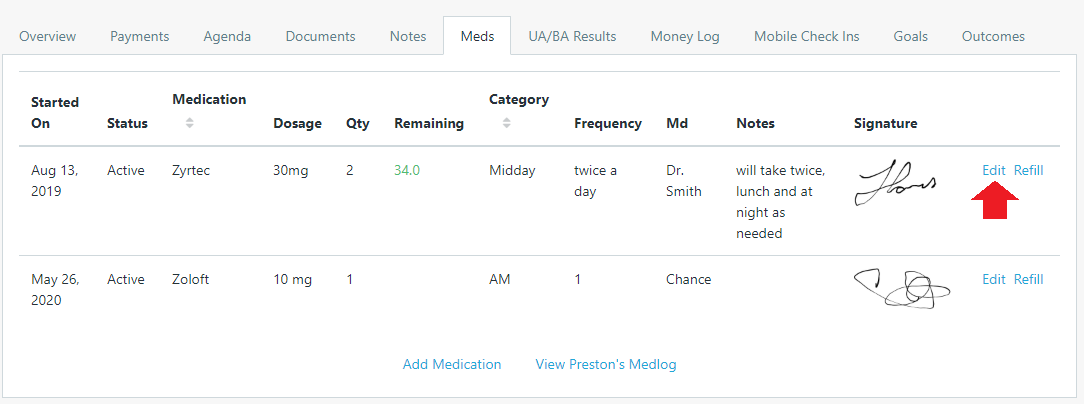The image size is (1084, 404).
Task: Click the Add Medication link
Action: tap(452, 364)
